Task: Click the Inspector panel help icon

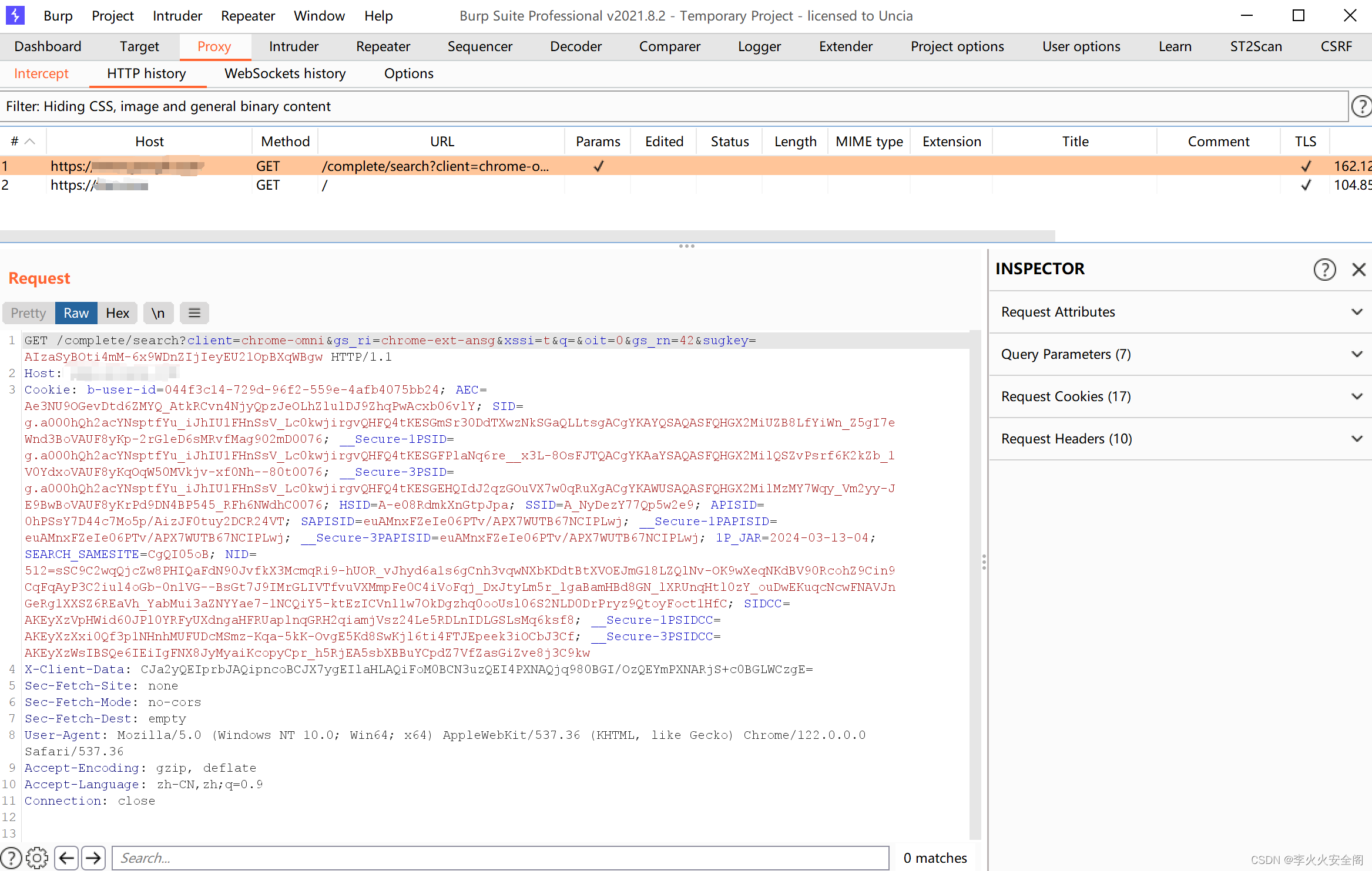Action: coord(1324,269)
